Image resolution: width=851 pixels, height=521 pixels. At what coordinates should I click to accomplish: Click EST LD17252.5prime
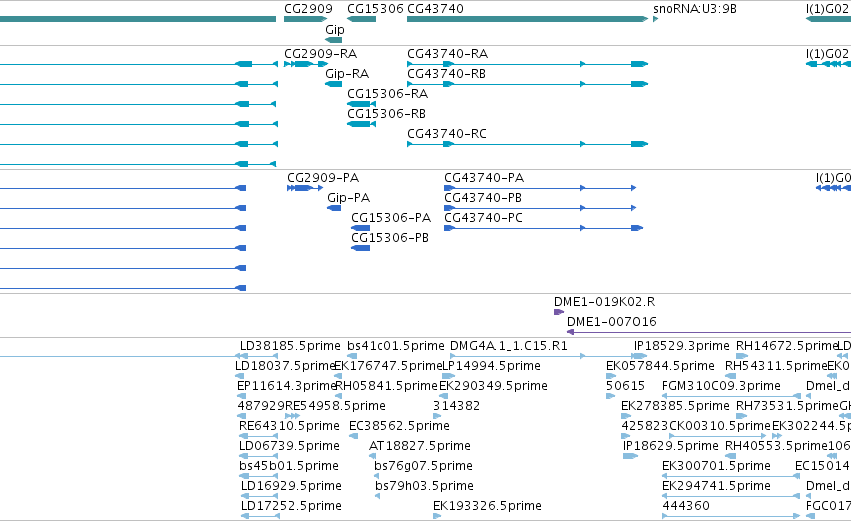[x=291, y=507]
